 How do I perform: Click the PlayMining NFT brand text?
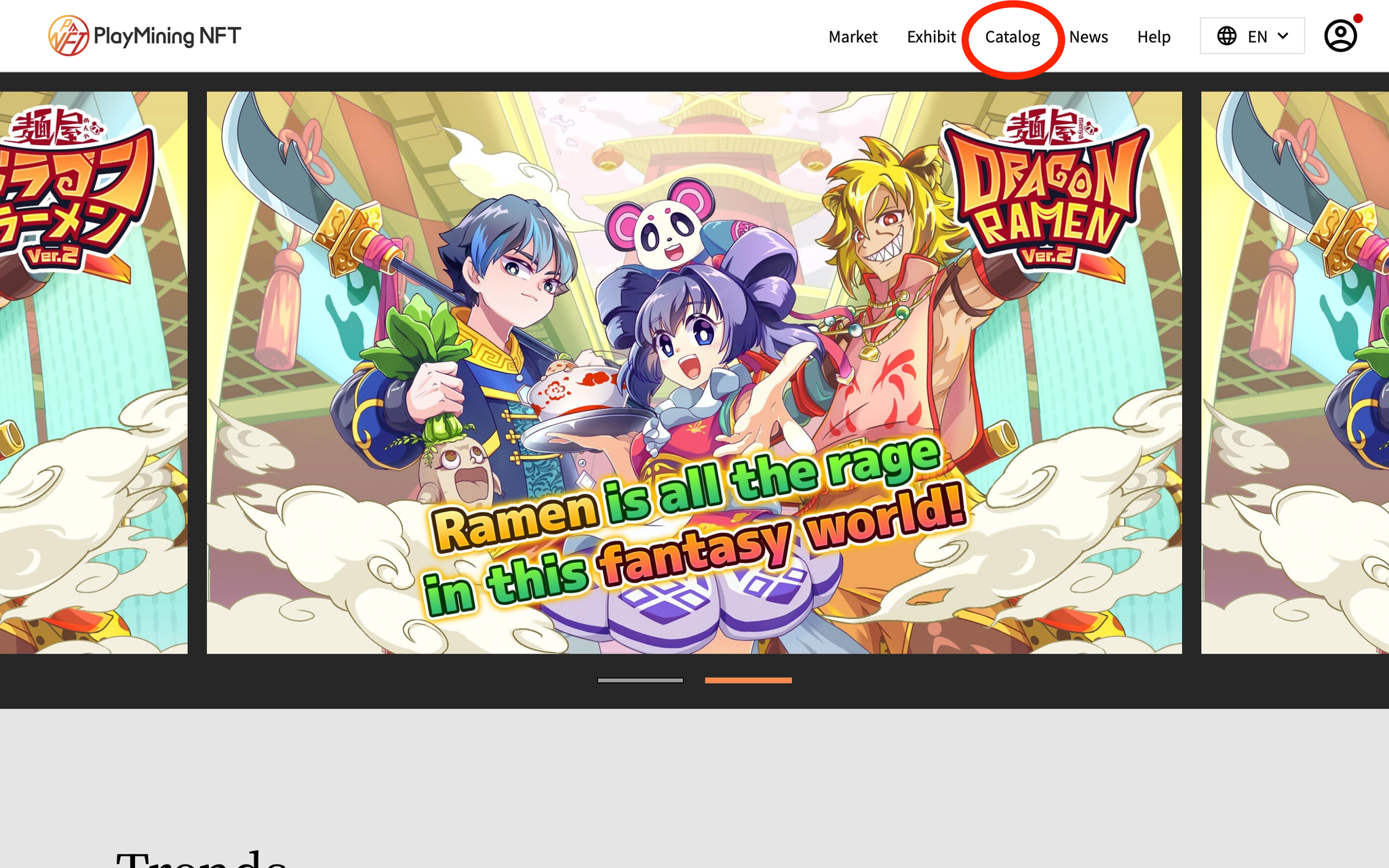click(167, 36)
